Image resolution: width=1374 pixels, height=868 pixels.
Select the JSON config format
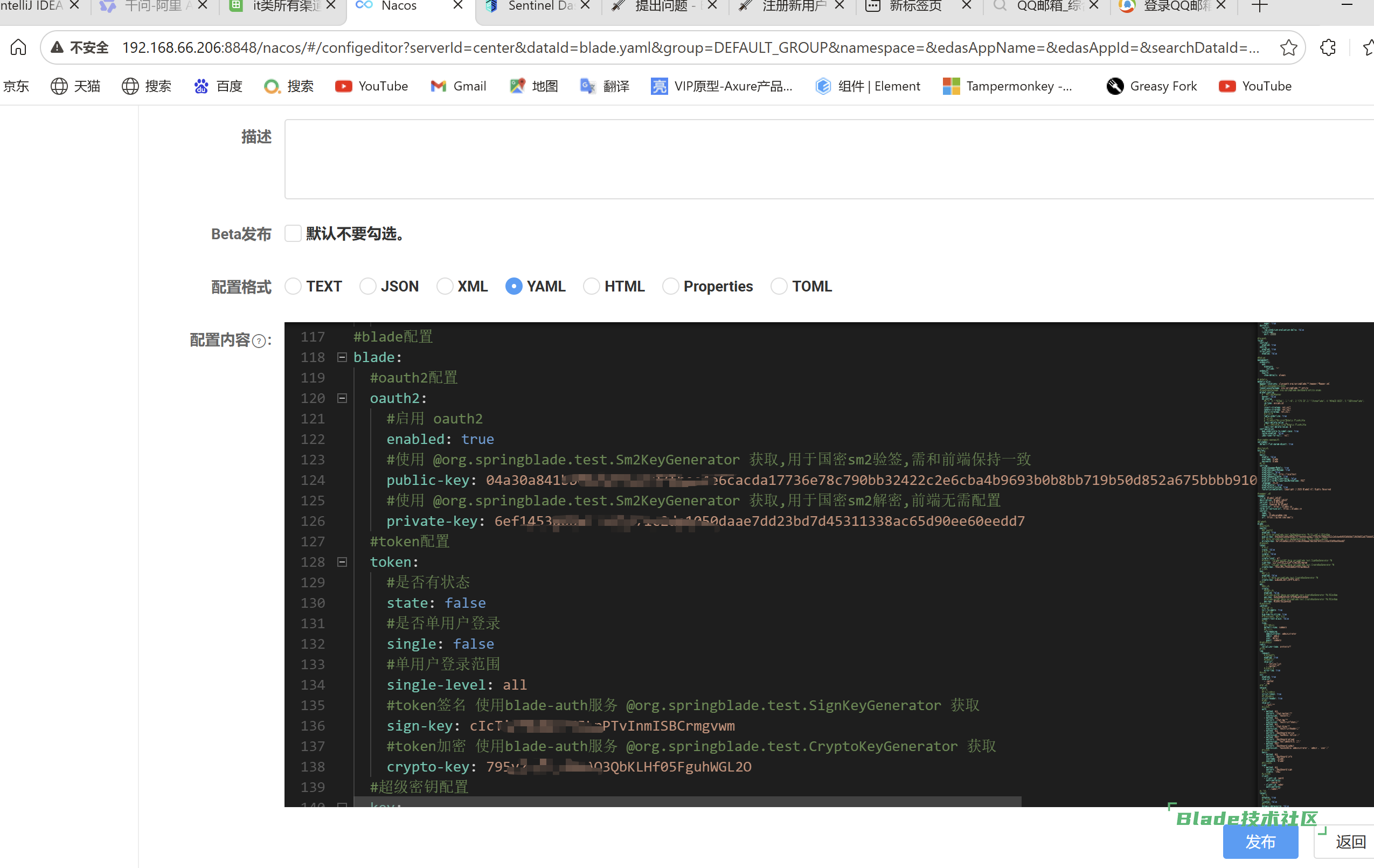pos(368,286)
